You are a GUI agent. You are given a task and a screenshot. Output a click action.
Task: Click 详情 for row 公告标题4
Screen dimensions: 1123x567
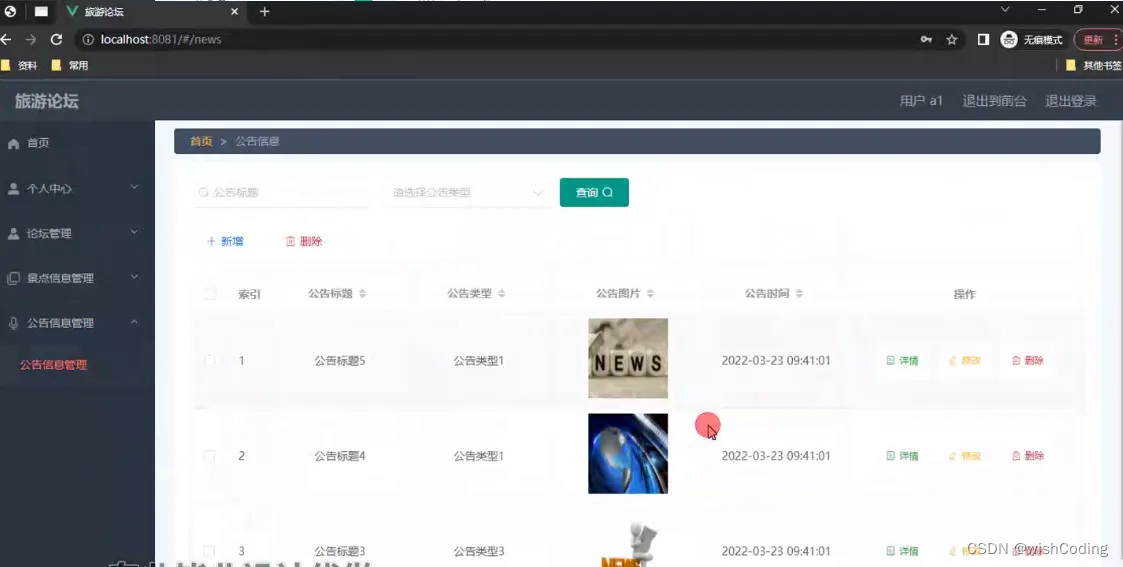(x=902, y=455)
